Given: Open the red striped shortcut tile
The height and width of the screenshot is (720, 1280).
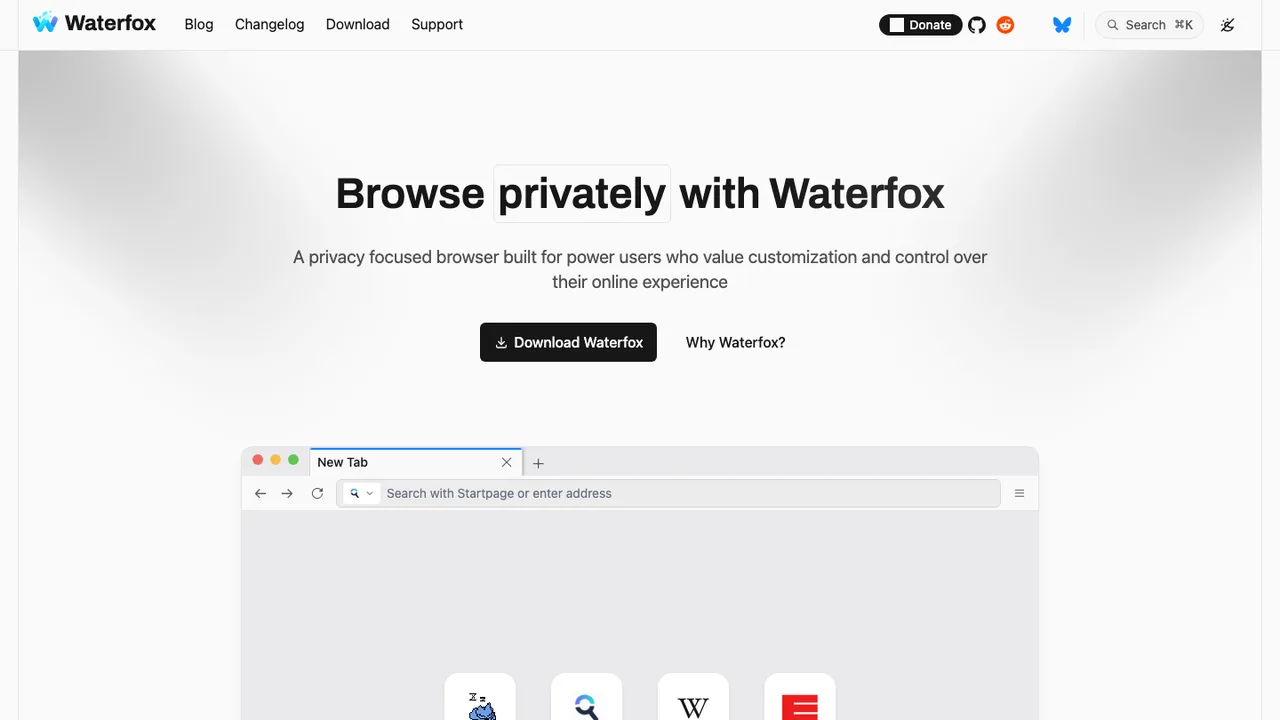Looking at the screenshot, I should tap(800, 697).
